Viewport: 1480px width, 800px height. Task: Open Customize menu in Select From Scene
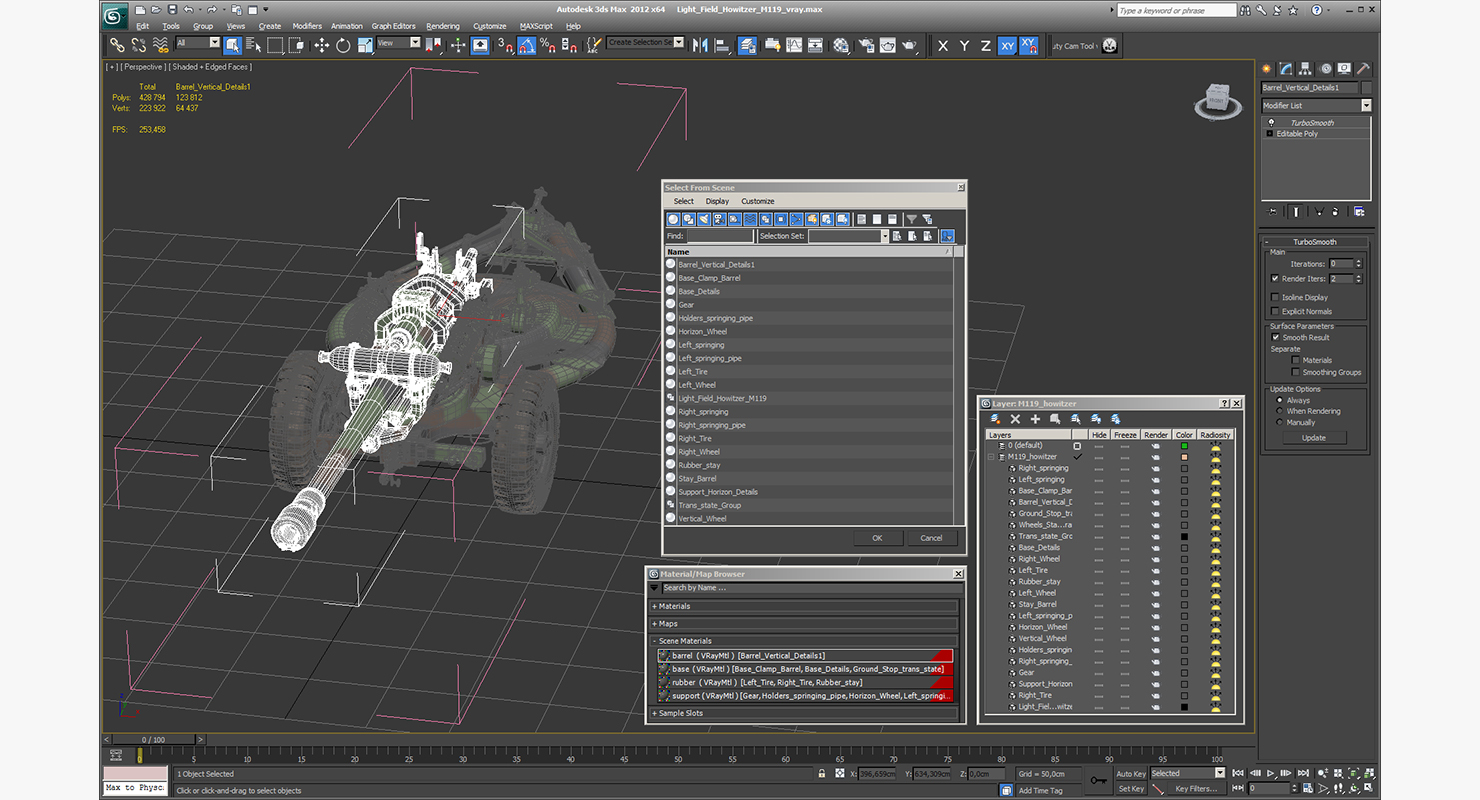758,201
